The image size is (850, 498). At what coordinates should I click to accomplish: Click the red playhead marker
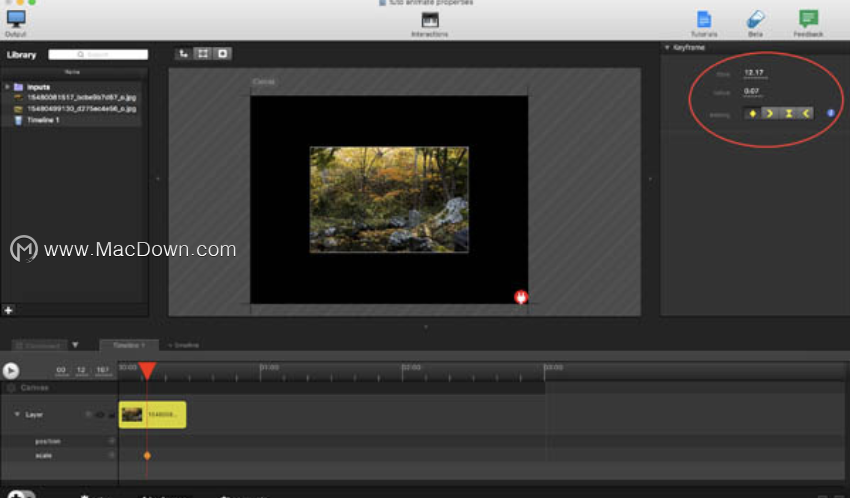pos(147,371)
